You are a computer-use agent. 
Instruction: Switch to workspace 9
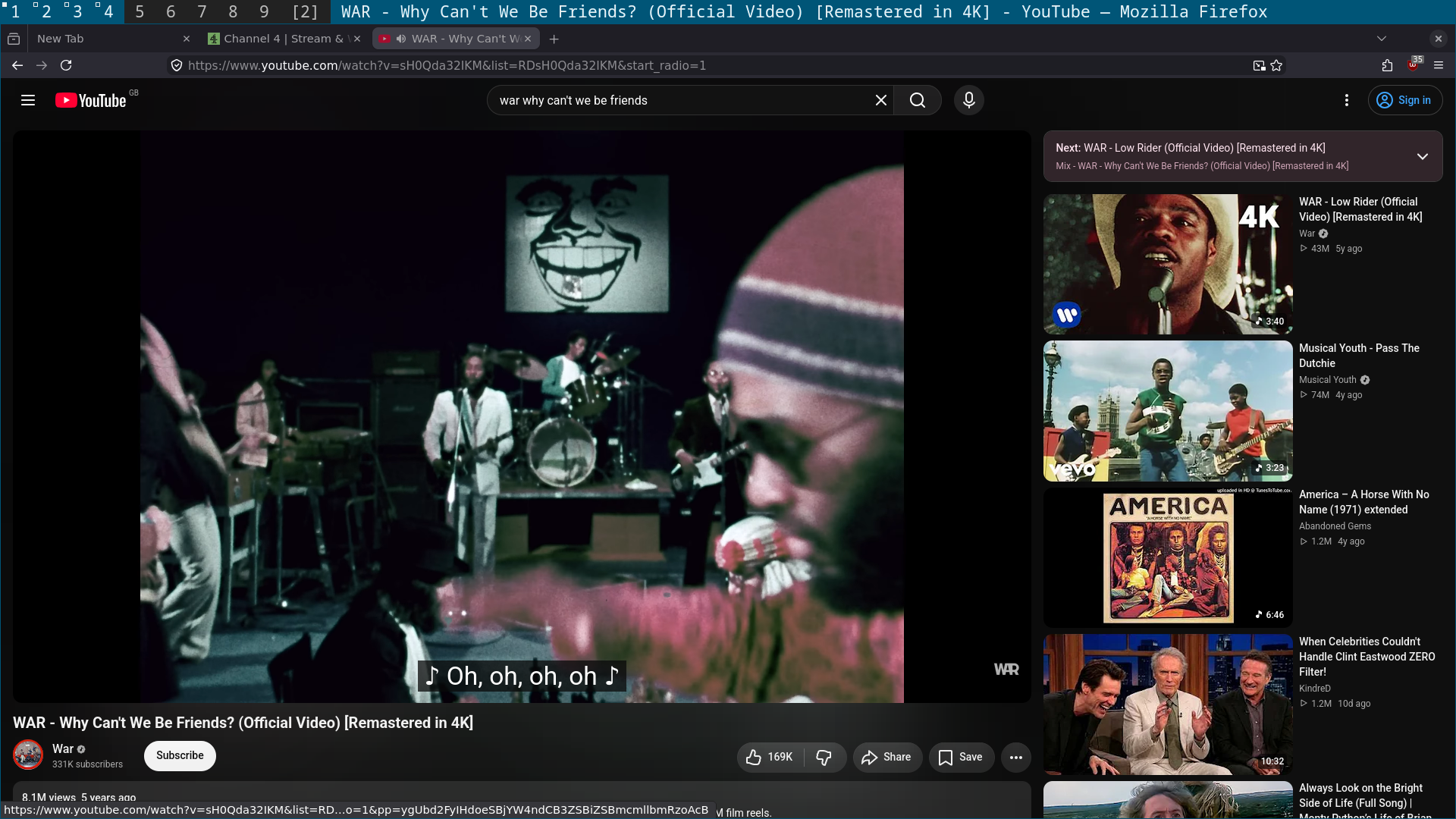264,11
